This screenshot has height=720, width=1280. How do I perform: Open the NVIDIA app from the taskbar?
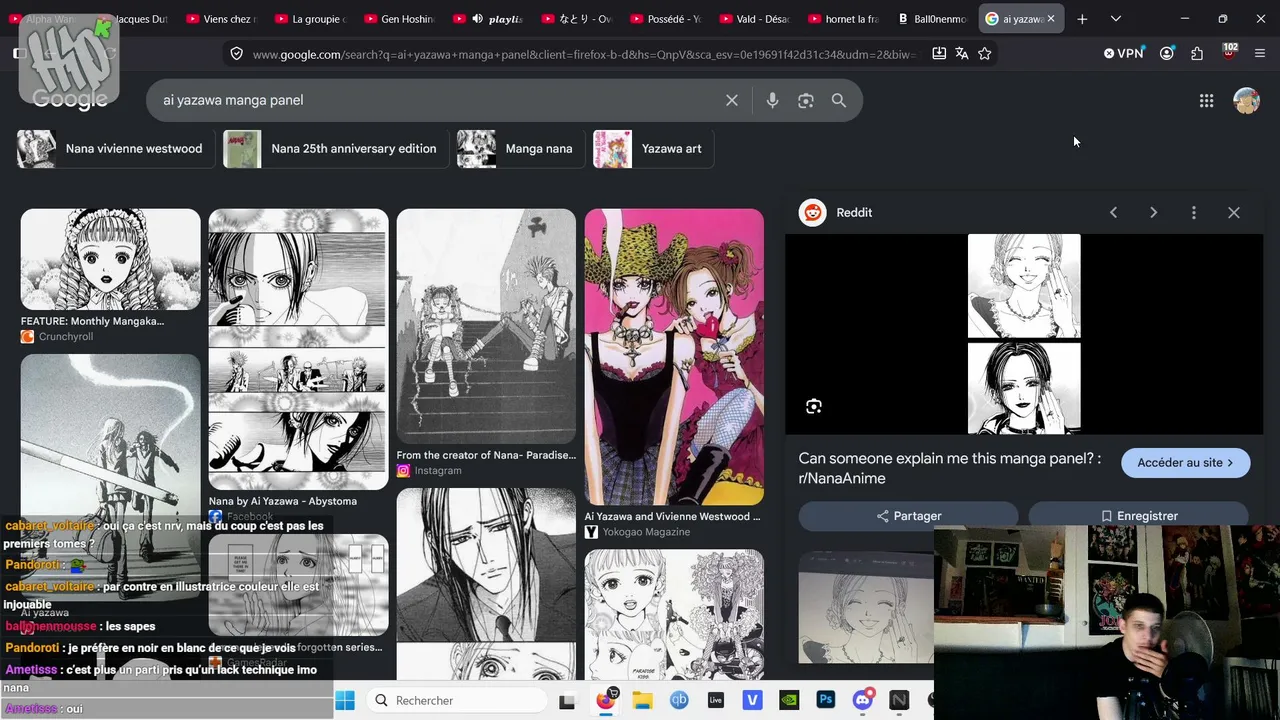coord(789,700)
